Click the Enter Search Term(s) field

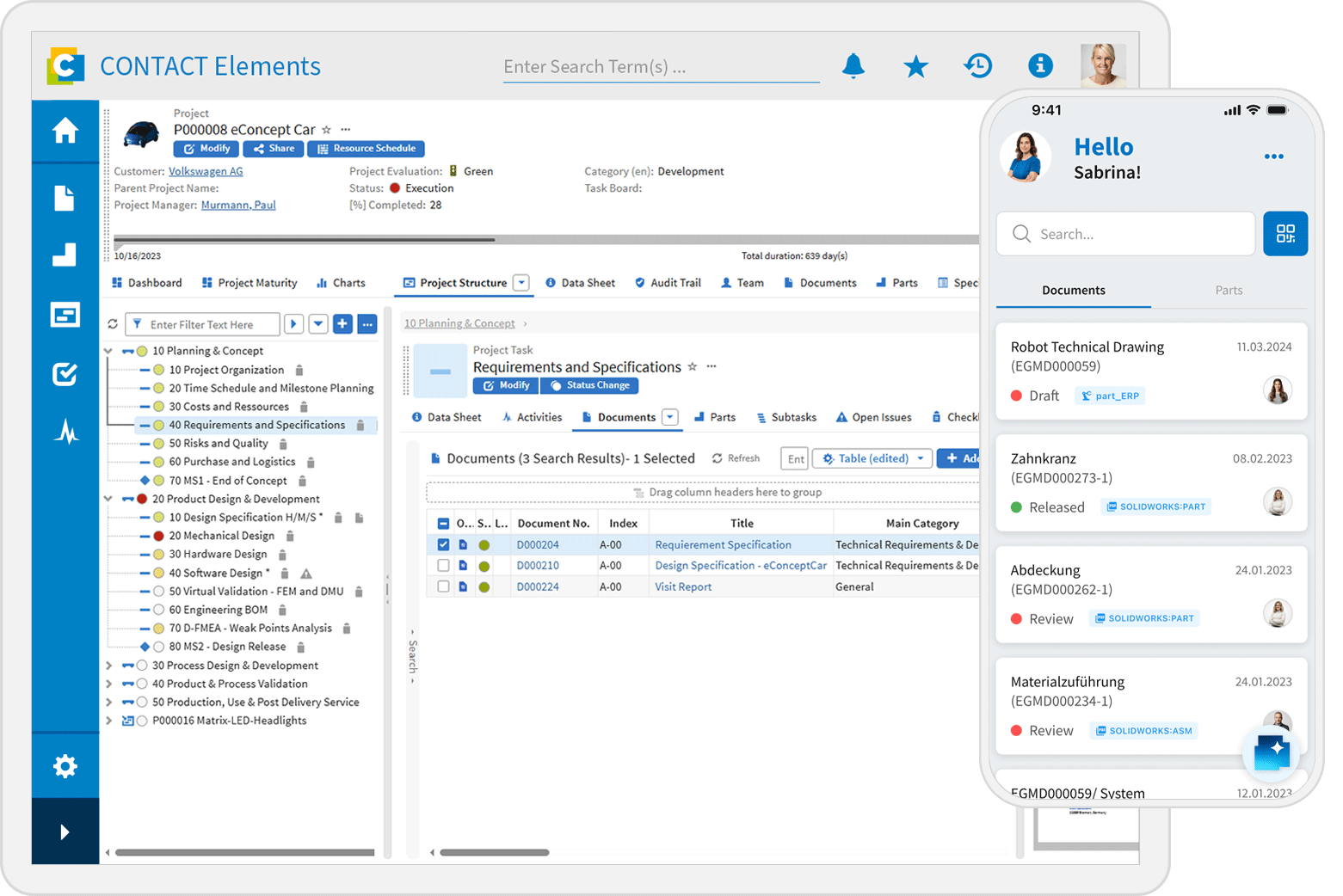pos(660,67)
